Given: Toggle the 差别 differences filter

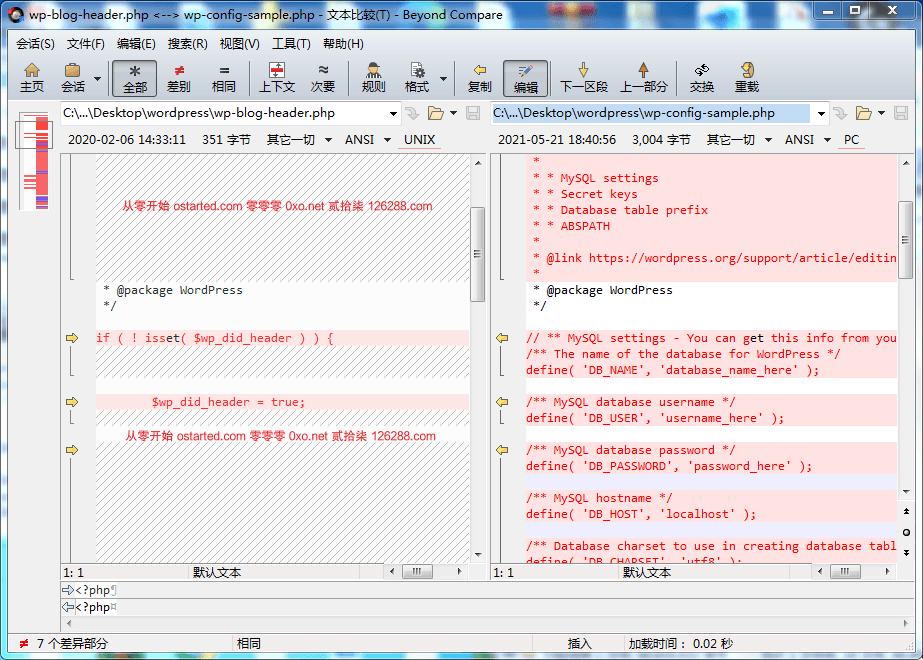Looking at the screenshot, I should point(179,78).
